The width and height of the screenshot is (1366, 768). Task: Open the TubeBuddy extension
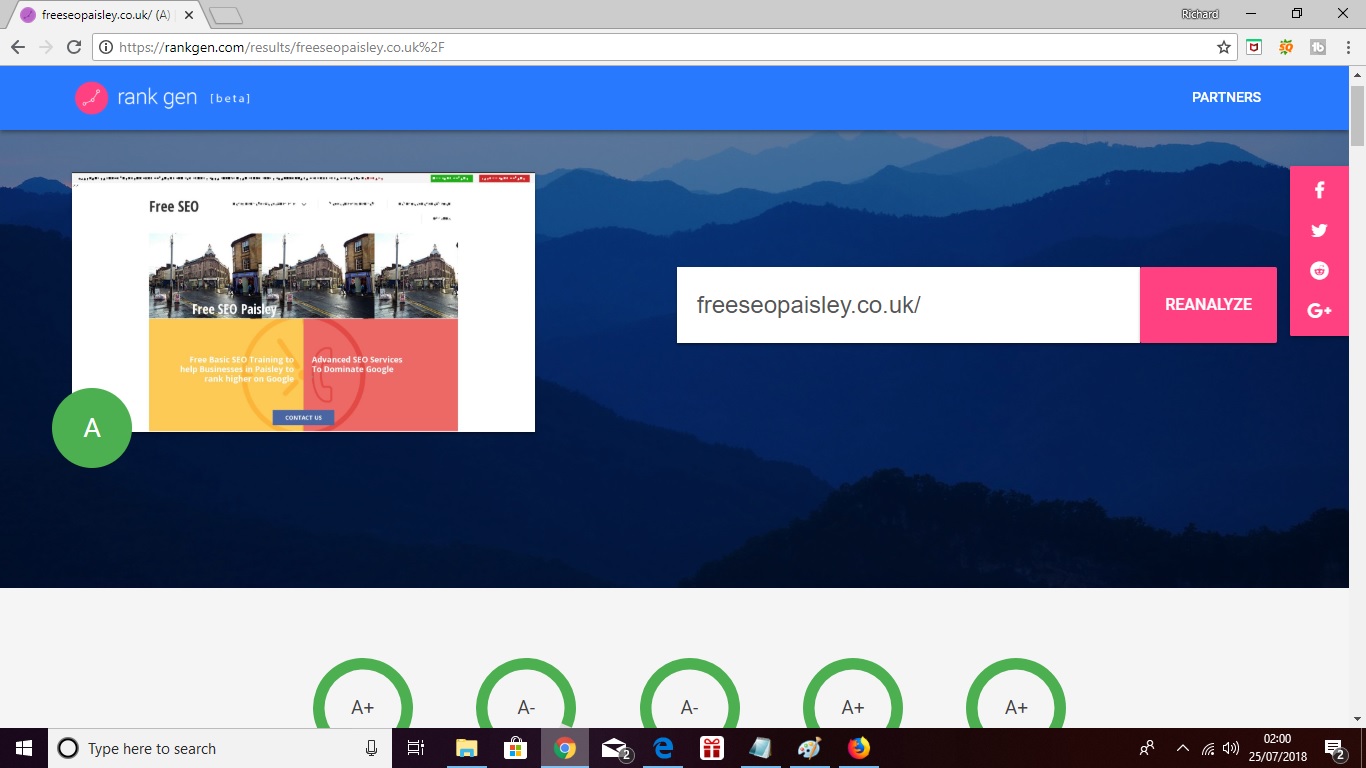coord(1318,47)
